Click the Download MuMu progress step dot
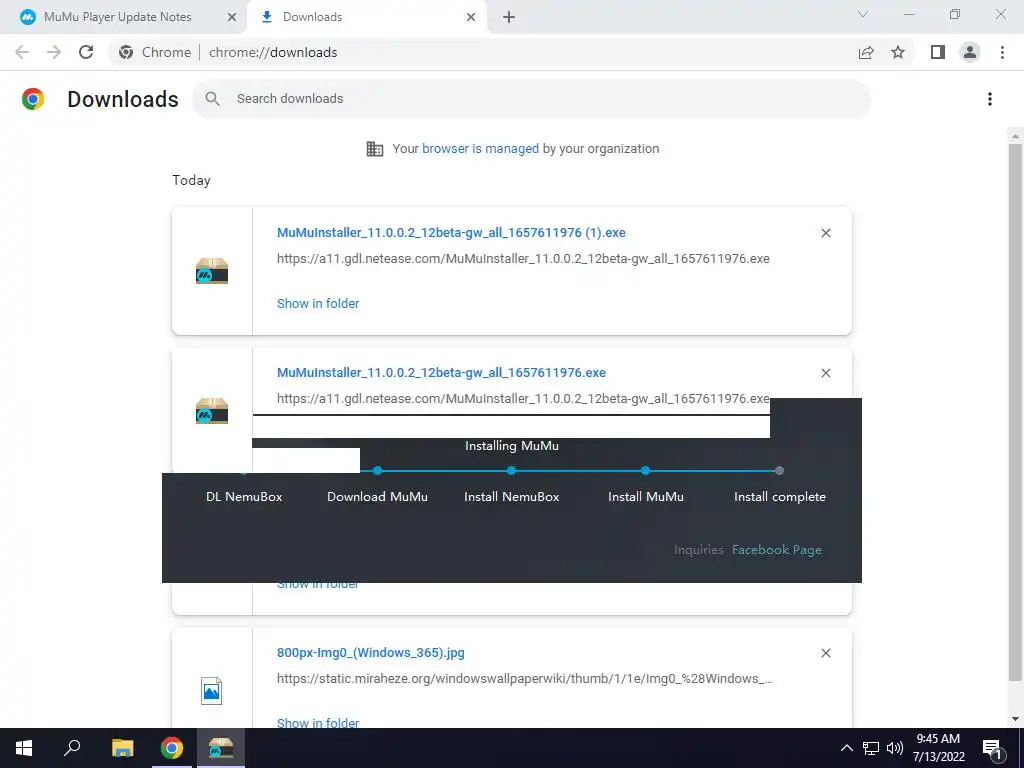 [377, 470]
